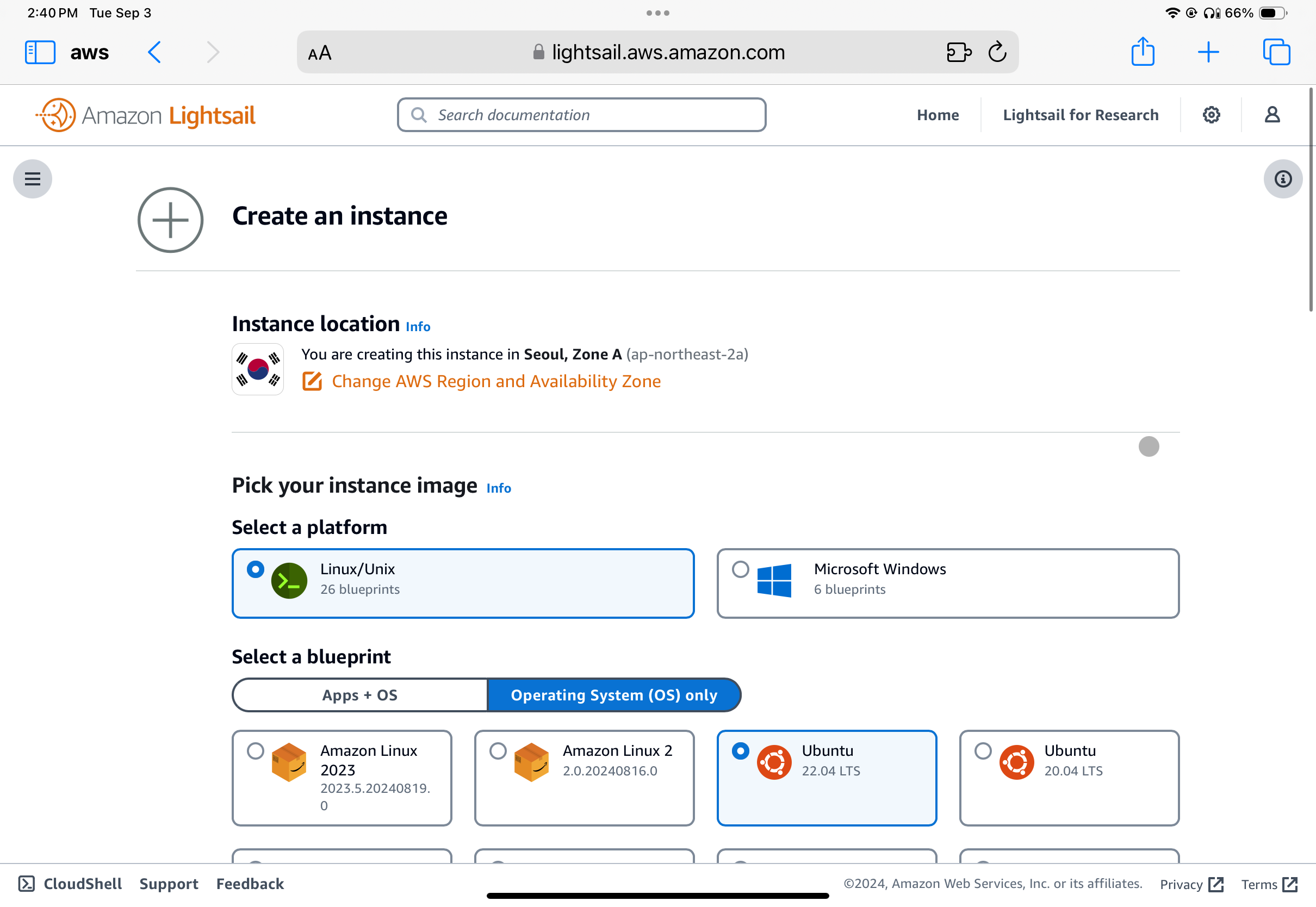Click the South Korea flag icon
This screenshot has height=907, width=1316.
pos(258,369)
